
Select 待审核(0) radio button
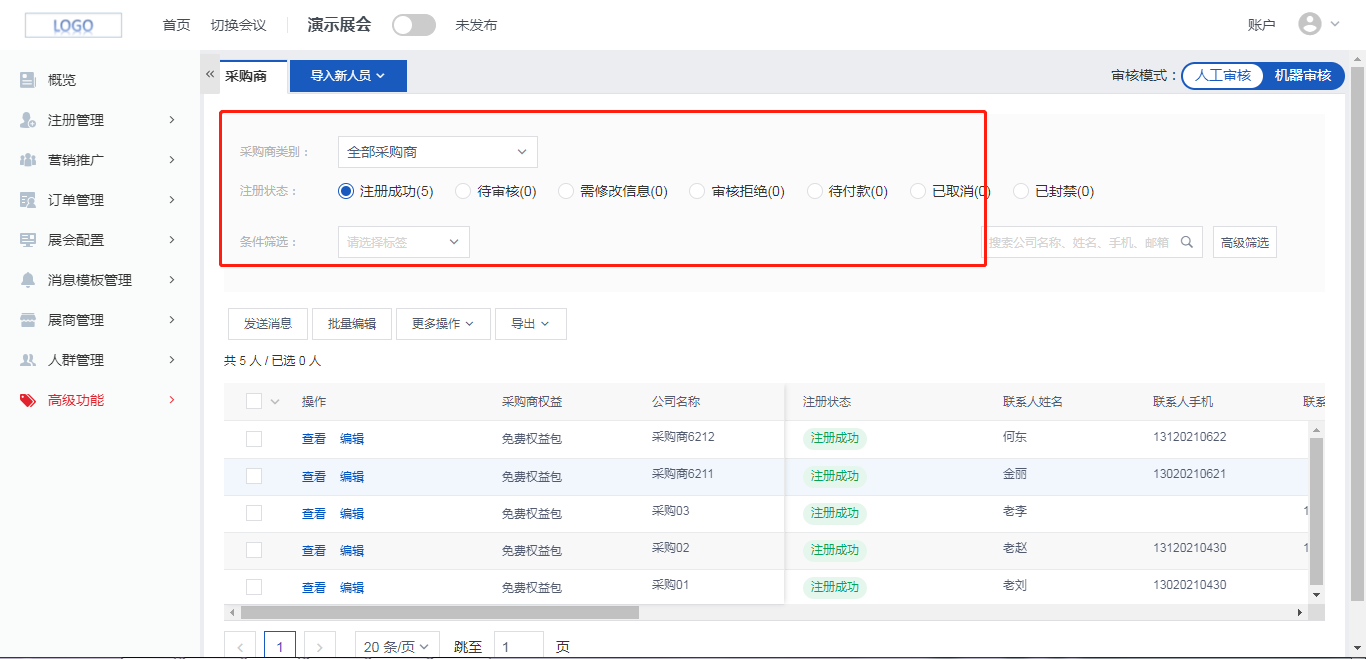[x=463, y=191]
